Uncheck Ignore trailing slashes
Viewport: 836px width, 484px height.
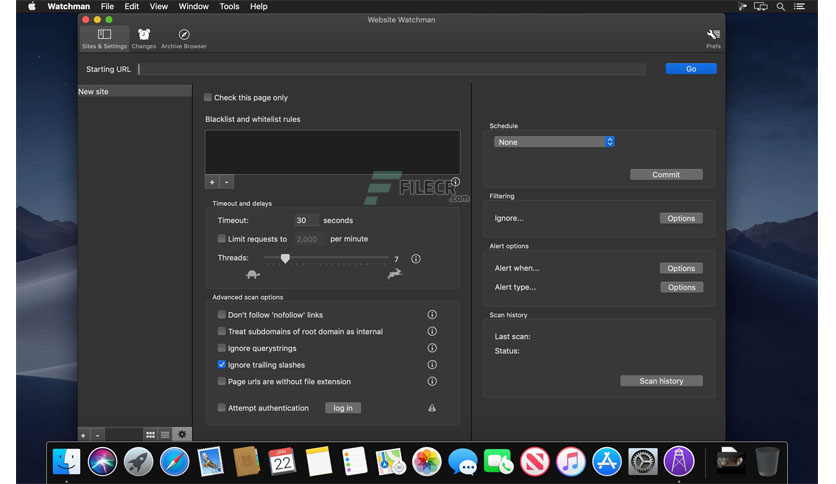tap(221, 365)
